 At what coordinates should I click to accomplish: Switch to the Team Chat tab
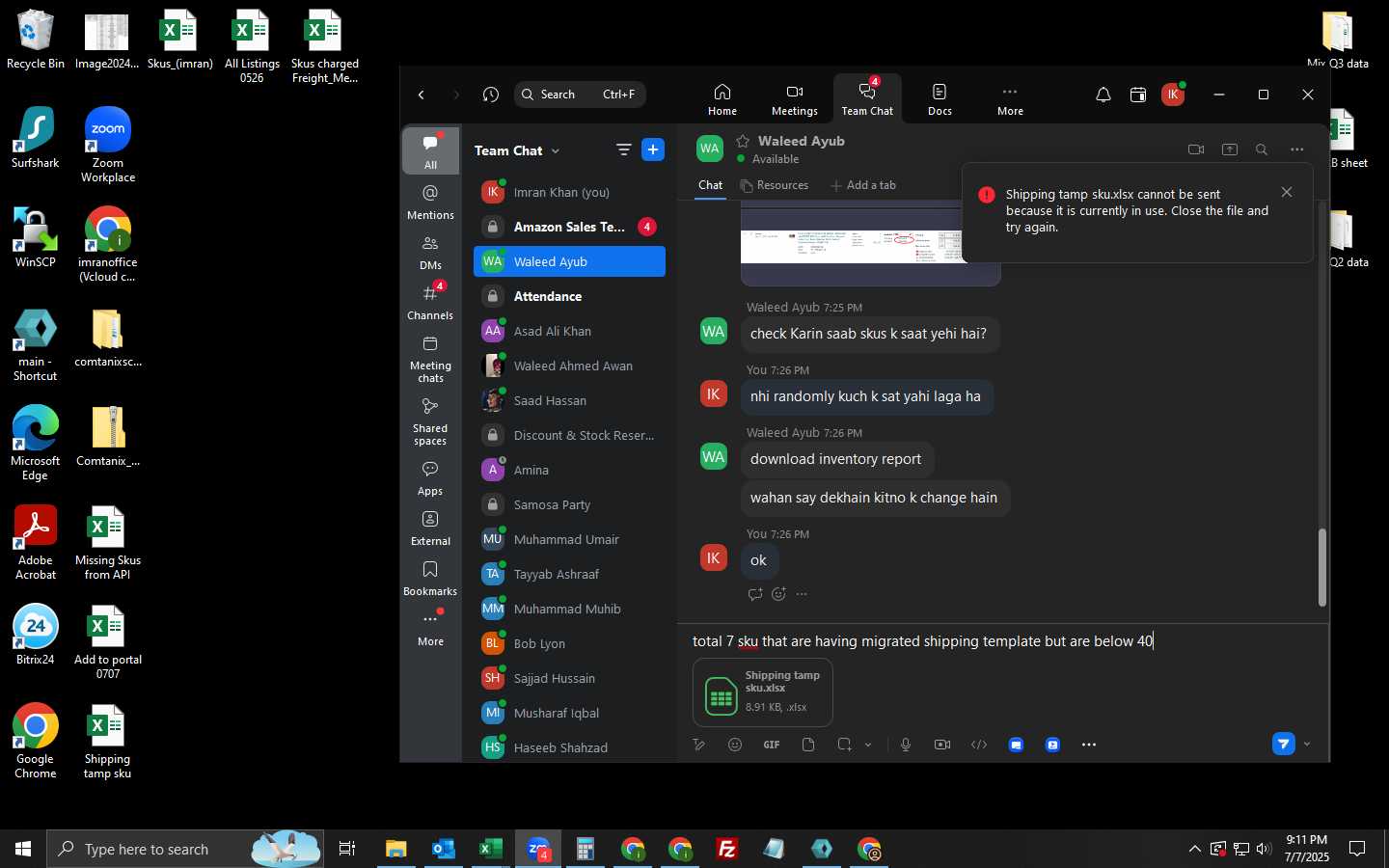(x=867, y=99)
